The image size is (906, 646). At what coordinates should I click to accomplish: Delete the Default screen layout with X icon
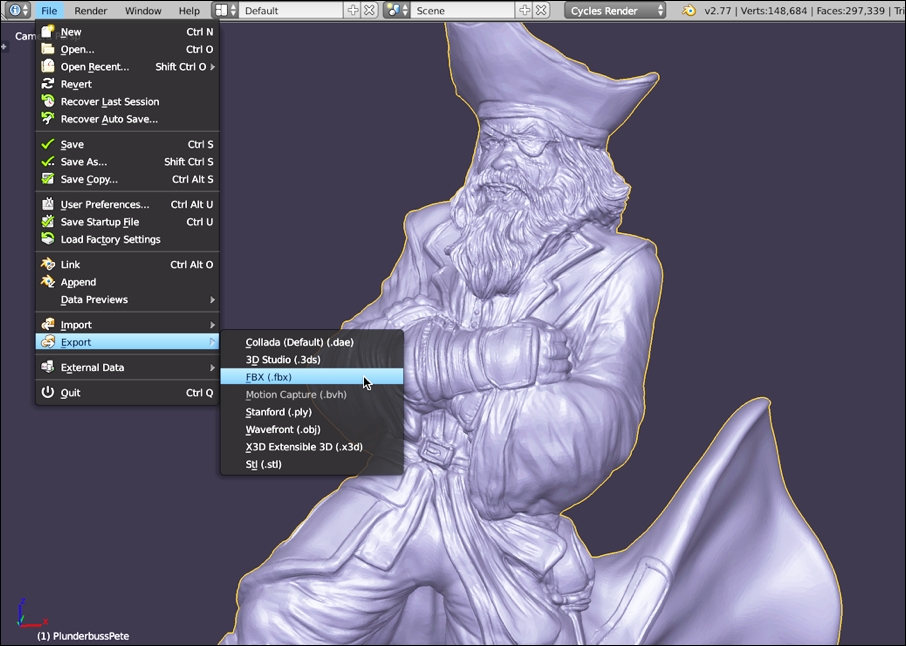point(369,10)
